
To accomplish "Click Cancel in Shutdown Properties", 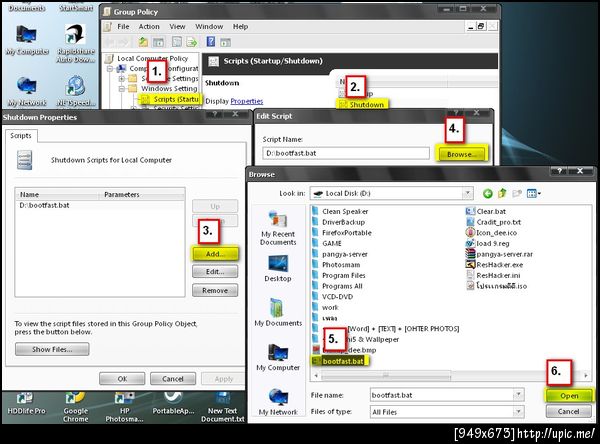I will 173,379.
